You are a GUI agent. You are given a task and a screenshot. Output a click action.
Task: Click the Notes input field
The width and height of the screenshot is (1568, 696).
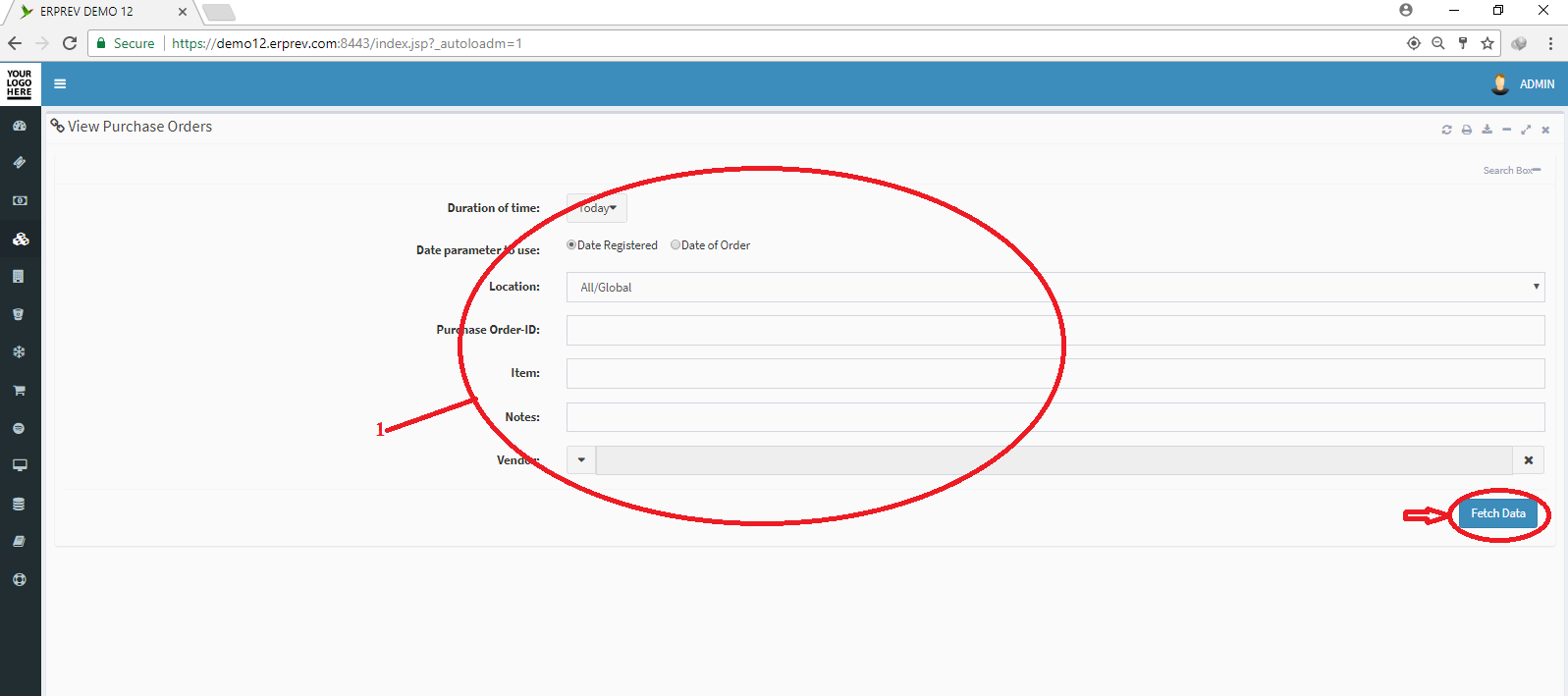[x=1055, y=417]
